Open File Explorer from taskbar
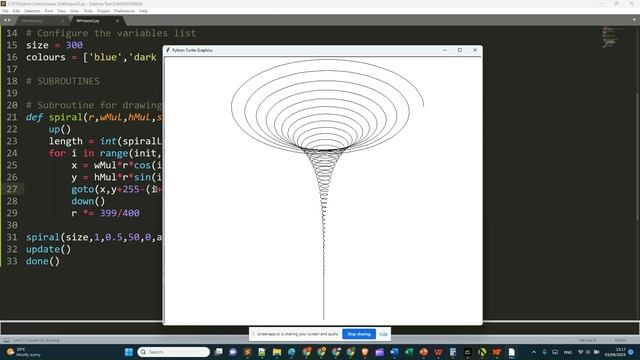Image resolution: width=640 pixels, height=360 pixels. click(x=277, y=352)
